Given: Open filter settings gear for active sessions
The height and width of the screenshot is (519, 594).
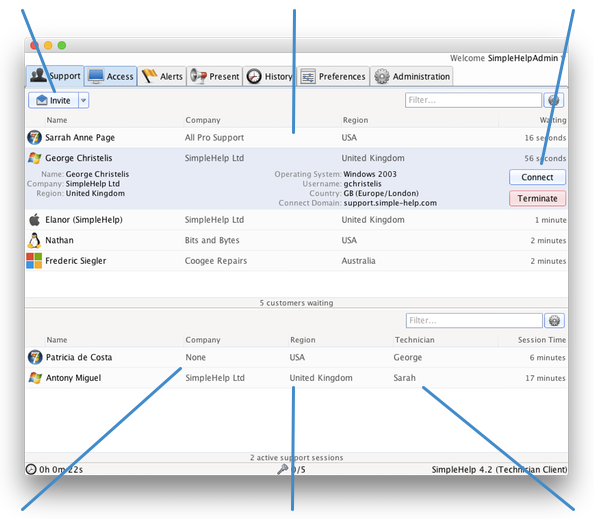Looking at the screenshot, I should click(555, 320).
